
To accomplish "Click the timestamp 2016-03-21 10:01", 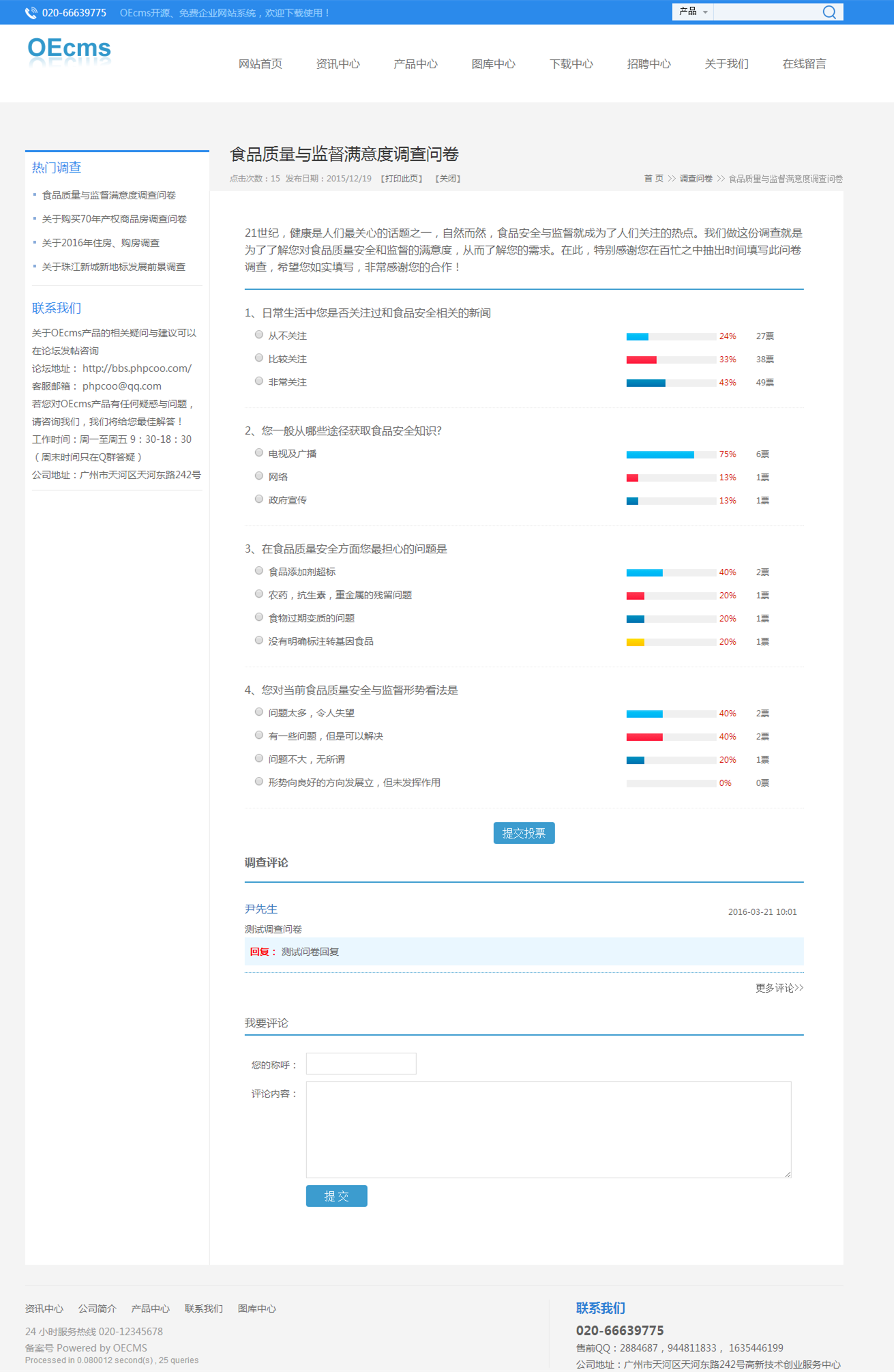I will pos(762,912).
